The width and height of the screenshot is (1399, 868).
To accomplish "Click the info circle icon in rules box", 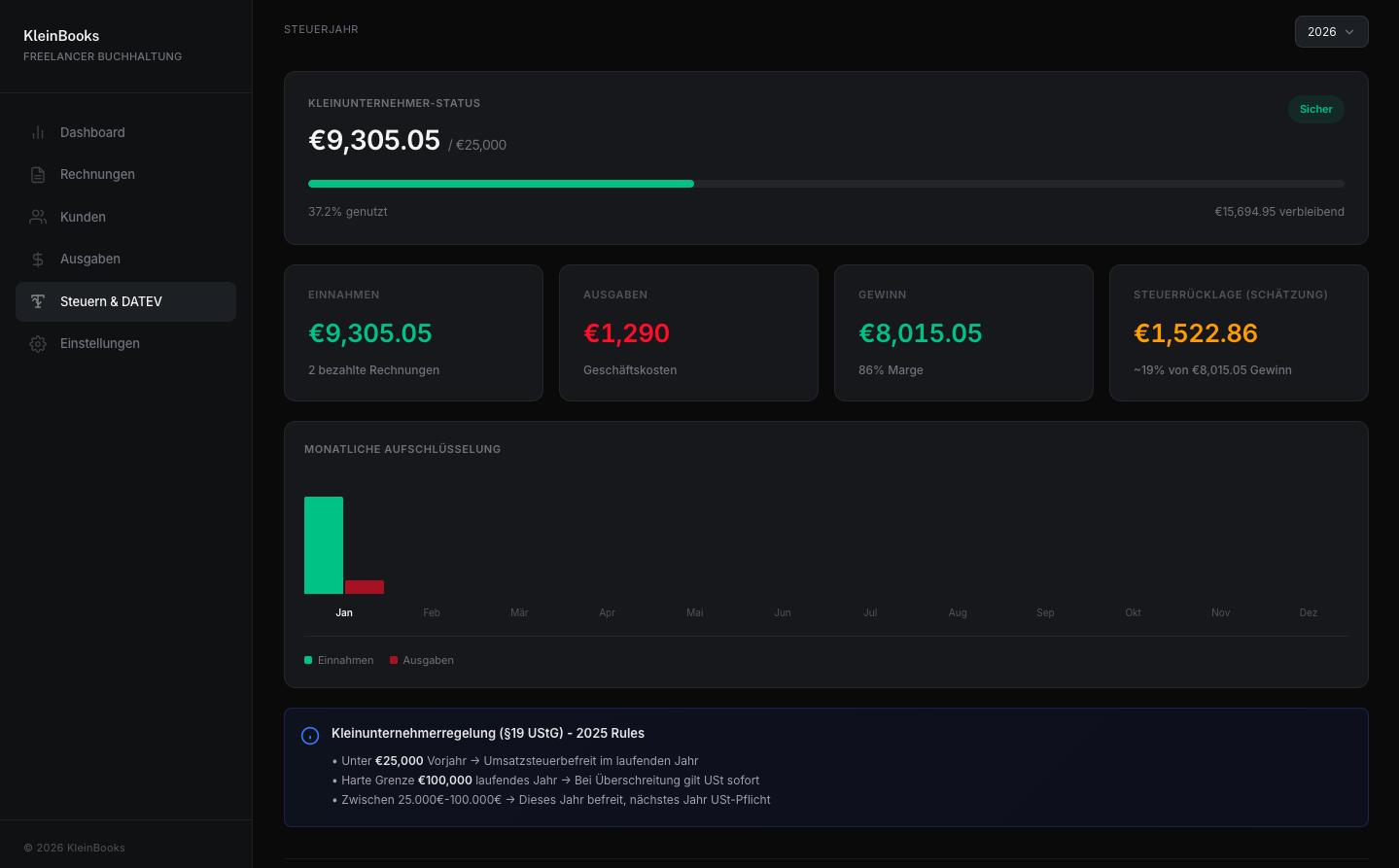I will point(310,736).
